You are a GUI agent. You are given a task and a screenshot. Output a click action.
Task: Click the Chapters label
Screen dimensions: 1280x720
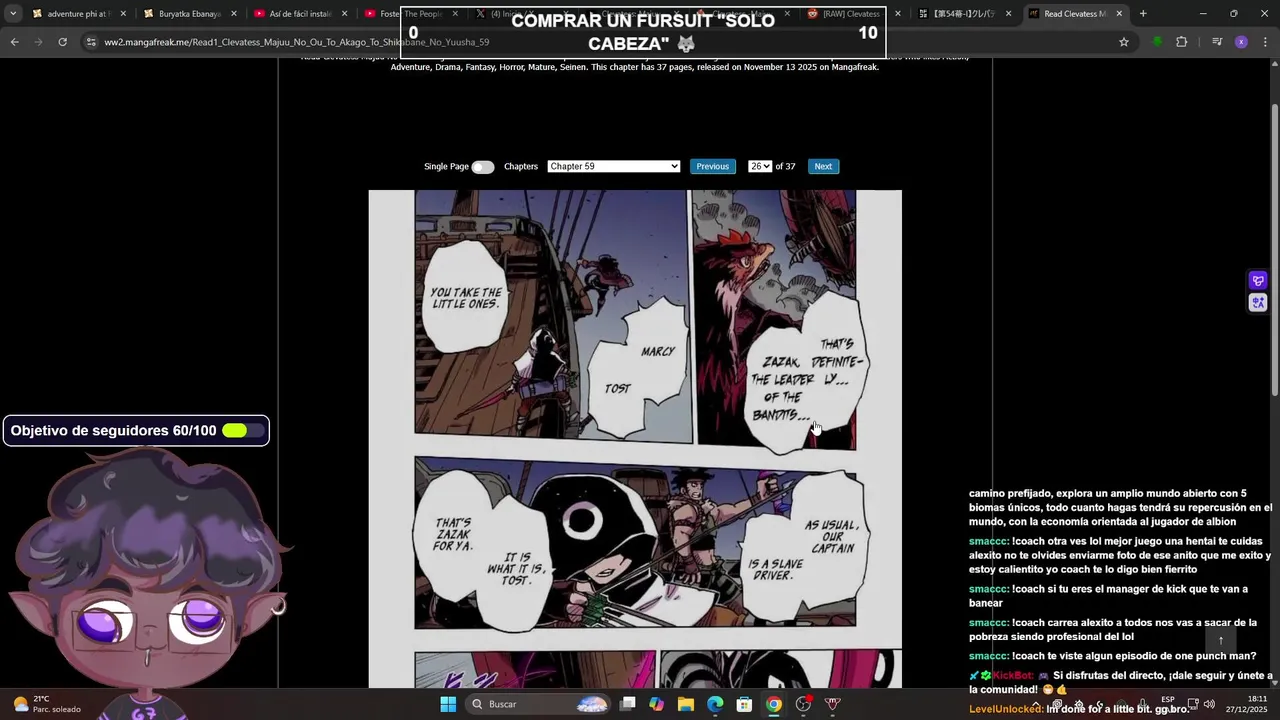521,166
